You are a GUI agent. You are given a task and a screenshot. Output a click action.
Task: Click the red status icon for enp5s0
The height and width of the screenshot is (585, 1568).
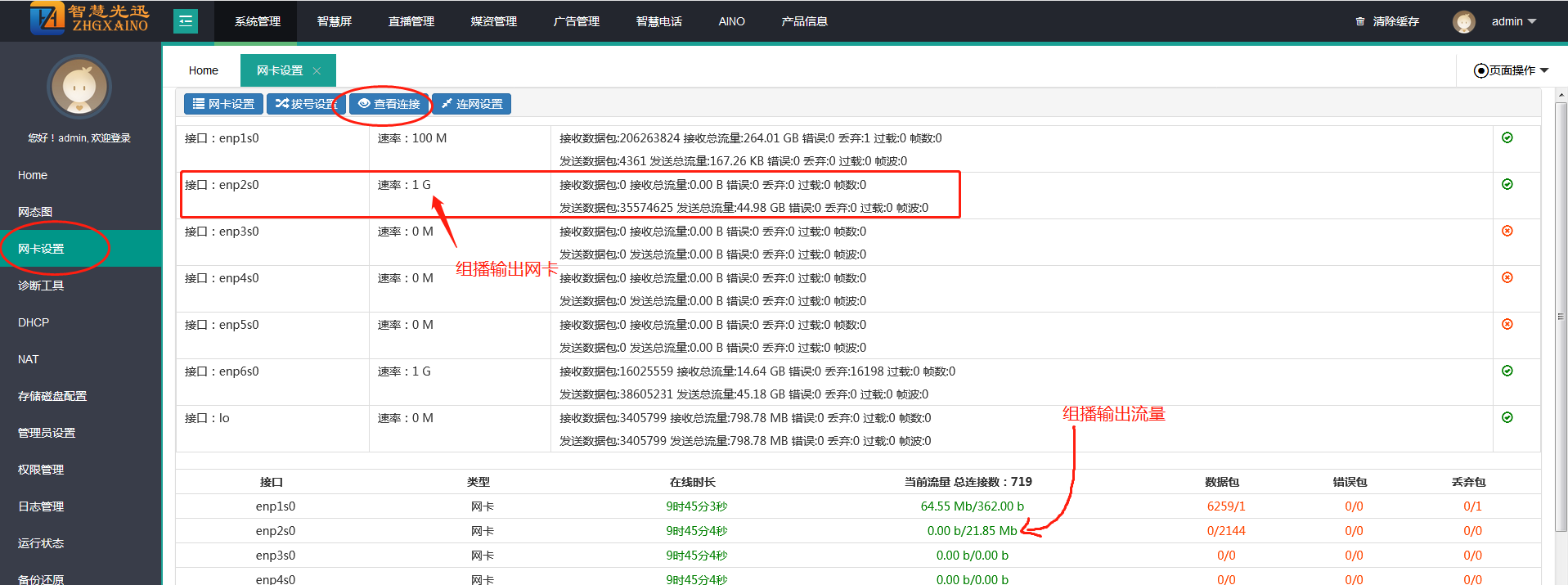tap(1507, 324)
